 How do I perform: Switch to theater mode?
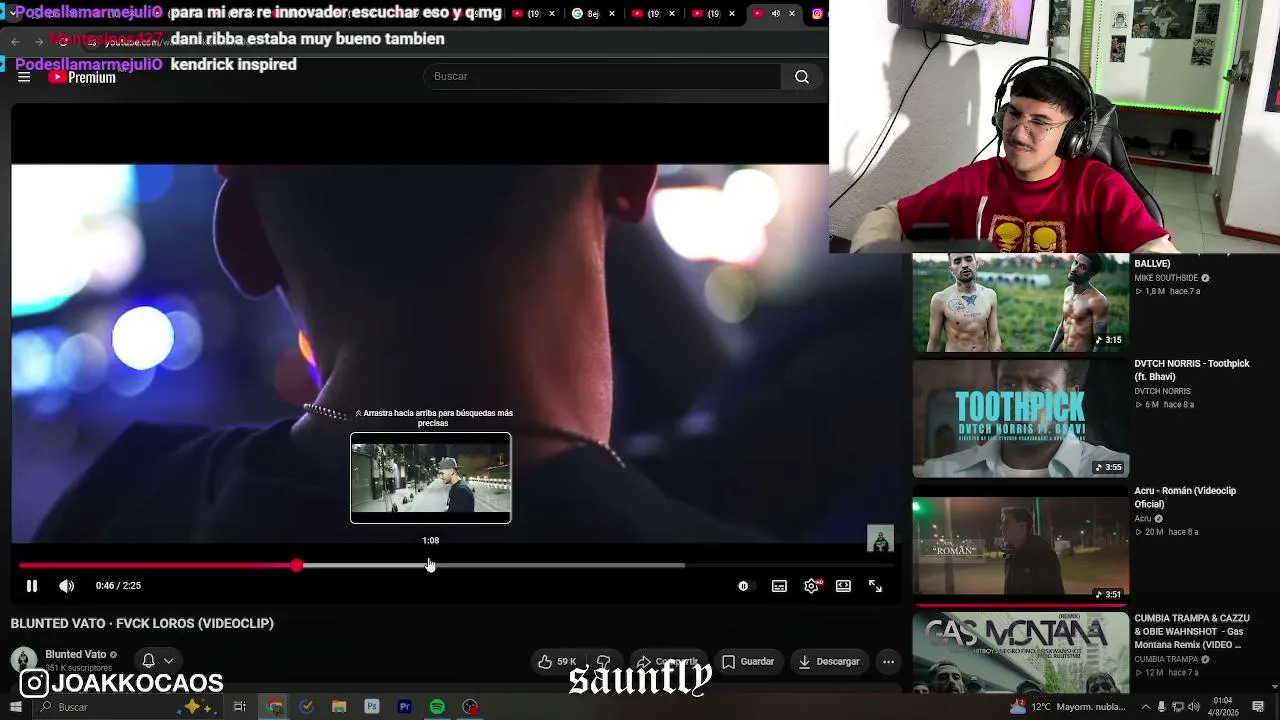843,586
